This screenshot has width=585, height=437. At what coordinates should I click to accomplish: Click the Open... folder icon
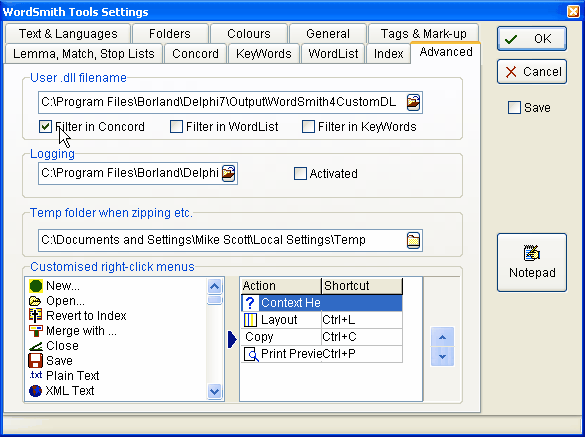click(35, 301)
